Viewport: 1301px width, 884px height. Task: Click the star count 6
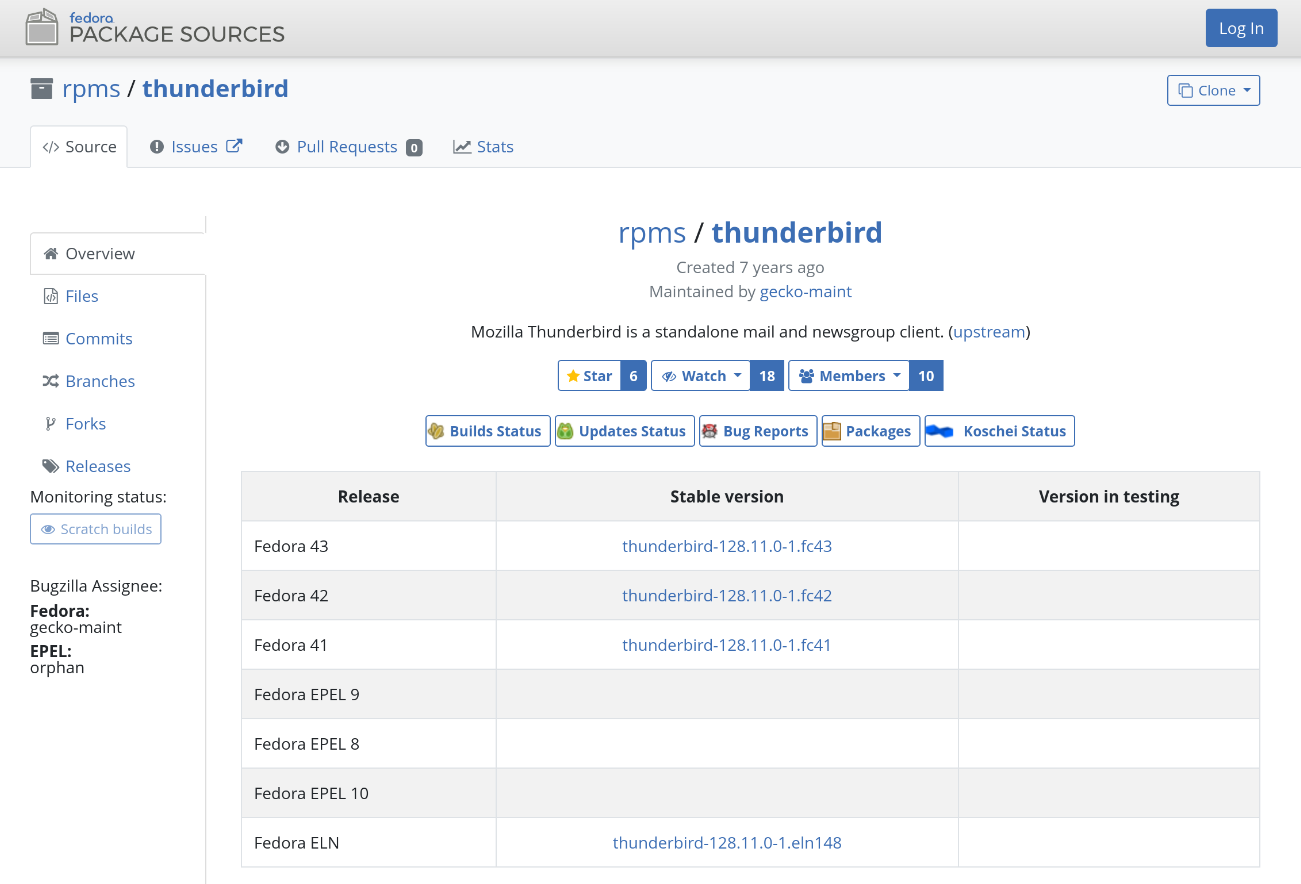[634, 376]
